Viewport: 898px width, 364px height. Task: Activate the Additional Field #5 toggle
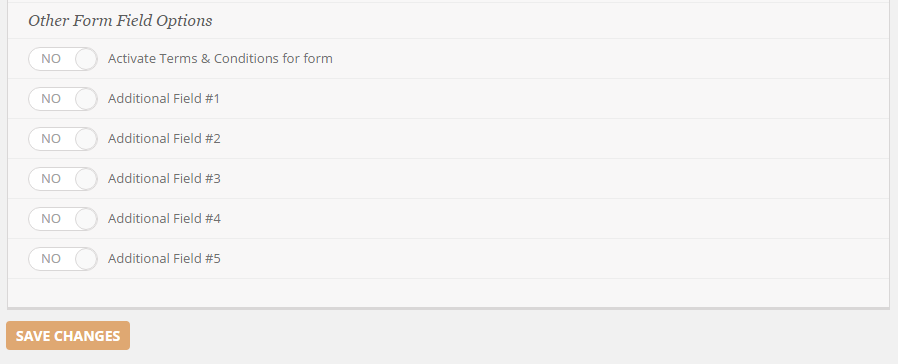point(63,259)
